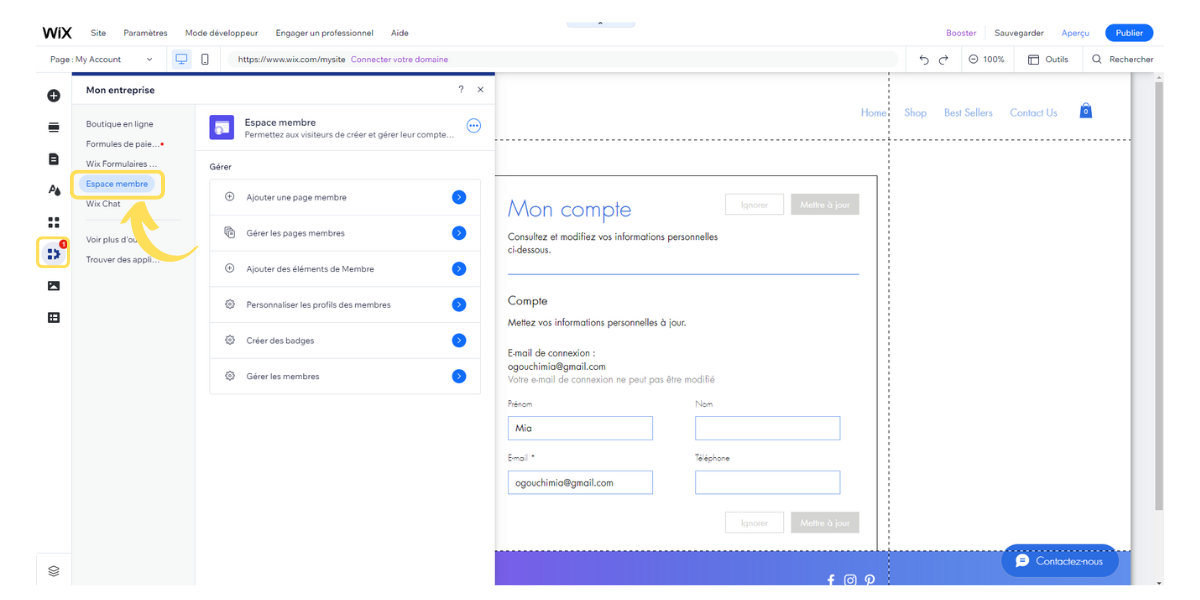Click the Publier button
Screen dimensions: 1200x600
click(1129, 33)
